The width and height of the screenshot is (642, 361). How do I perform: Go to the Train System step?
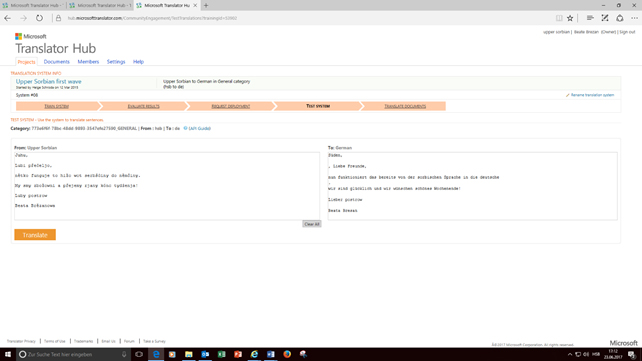coord(57,106)
